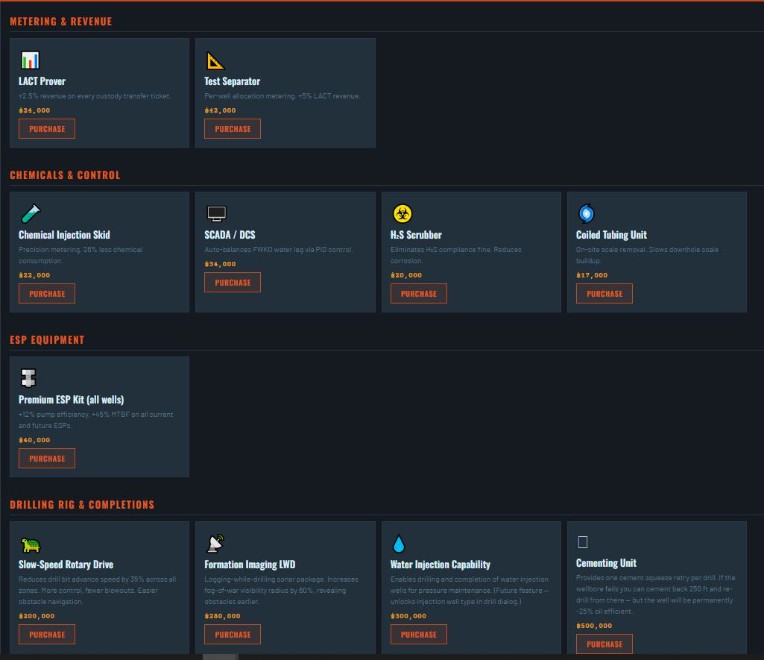Click the $42,000 Test Separator price
Viewport: 764px width, 660px height.
click(x=220, y=111)
